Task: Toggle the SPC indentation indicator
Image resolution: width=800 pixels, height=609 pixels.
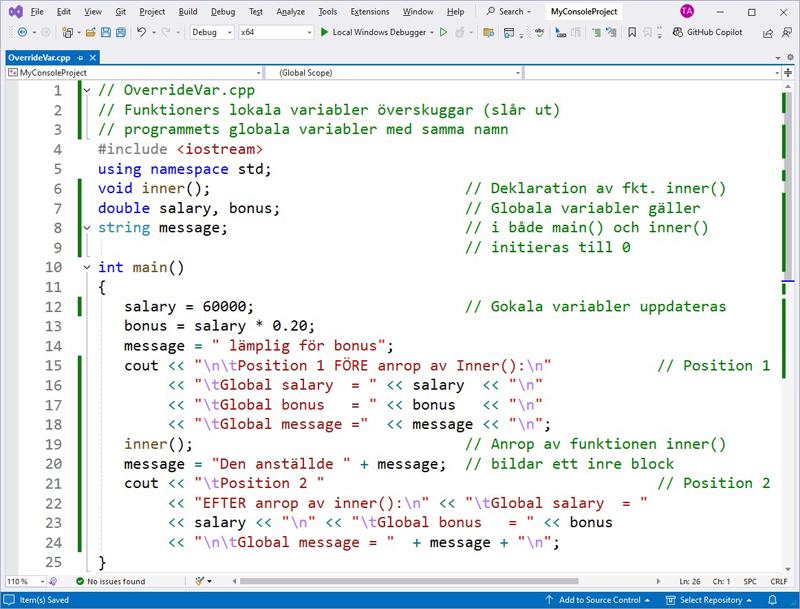Action: pyautogui.click(x=750, y=581)
